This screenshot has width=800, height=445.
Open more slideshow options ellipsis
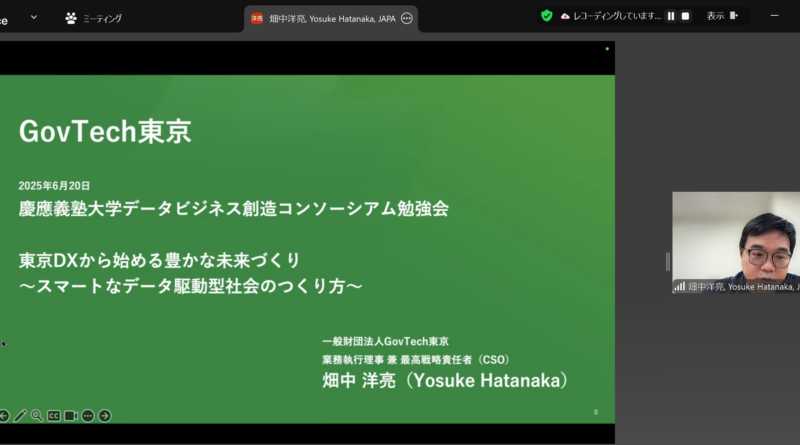[x=88, y=416]
